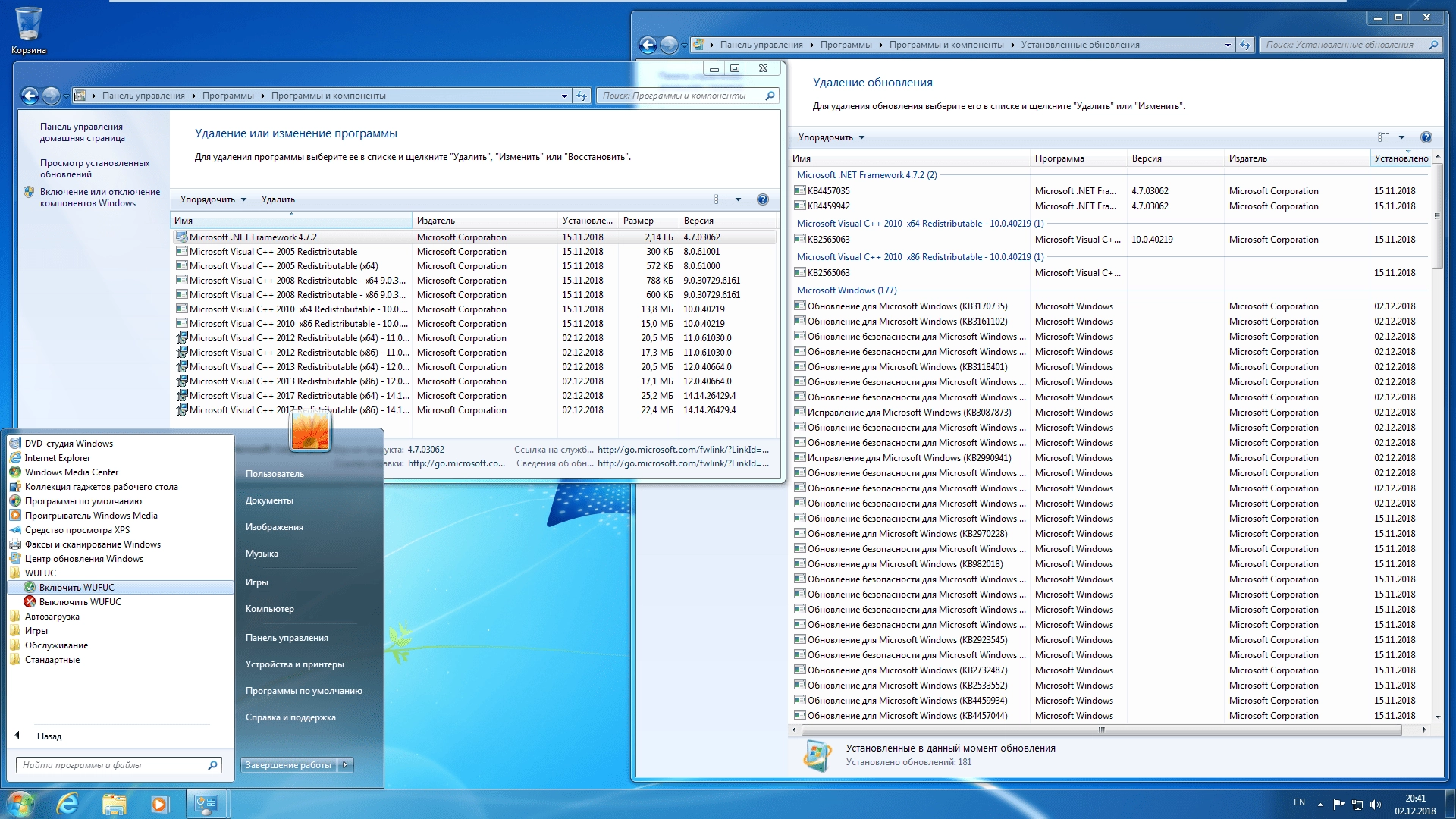Open help in Programs and Features window
The width and height of the screenshot is (1456, 819).
(763, 199)
